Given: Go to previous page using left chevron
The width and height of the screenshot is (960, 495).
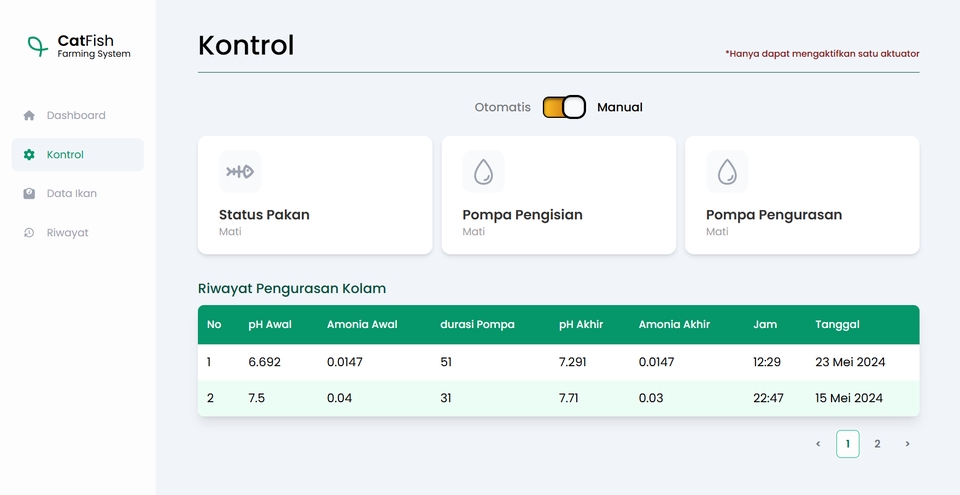Looking at the screenshot, I should (x=818, y=444).
